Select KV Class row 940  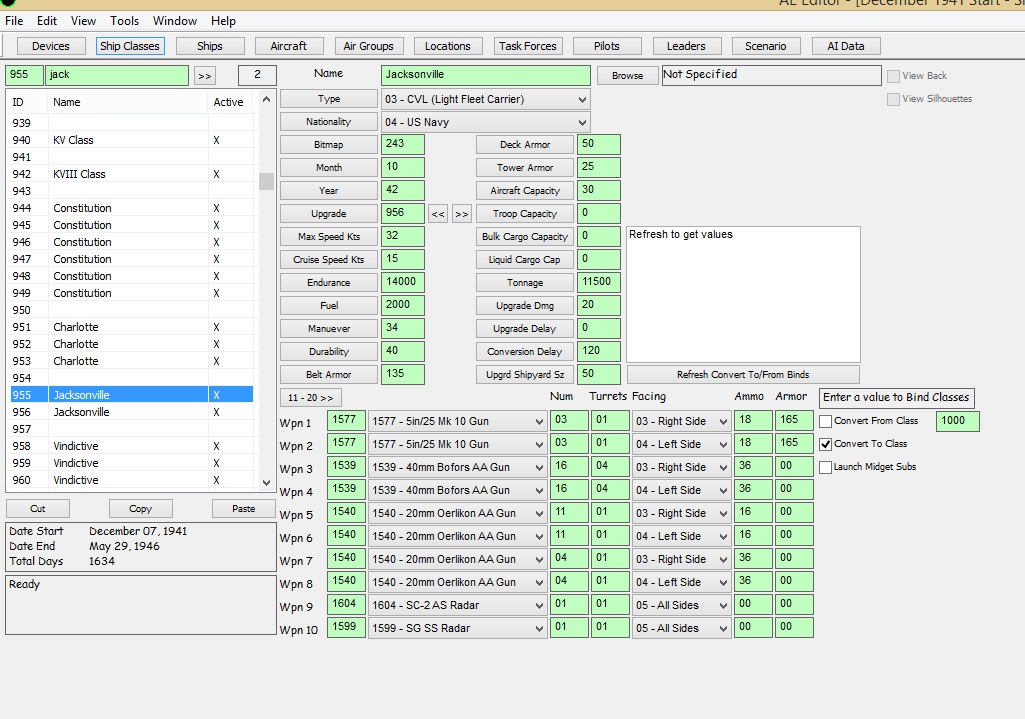pos(131,140)
